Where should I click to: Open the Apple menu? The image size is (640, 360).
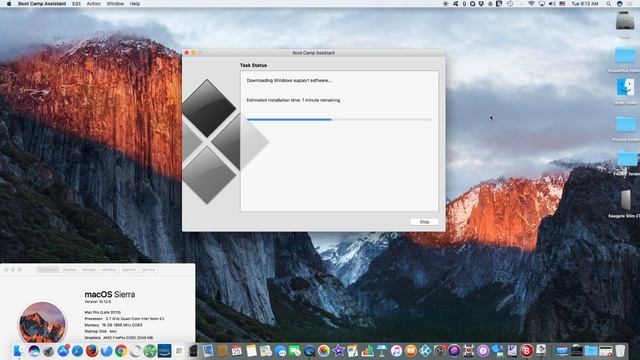pos(9,4)
